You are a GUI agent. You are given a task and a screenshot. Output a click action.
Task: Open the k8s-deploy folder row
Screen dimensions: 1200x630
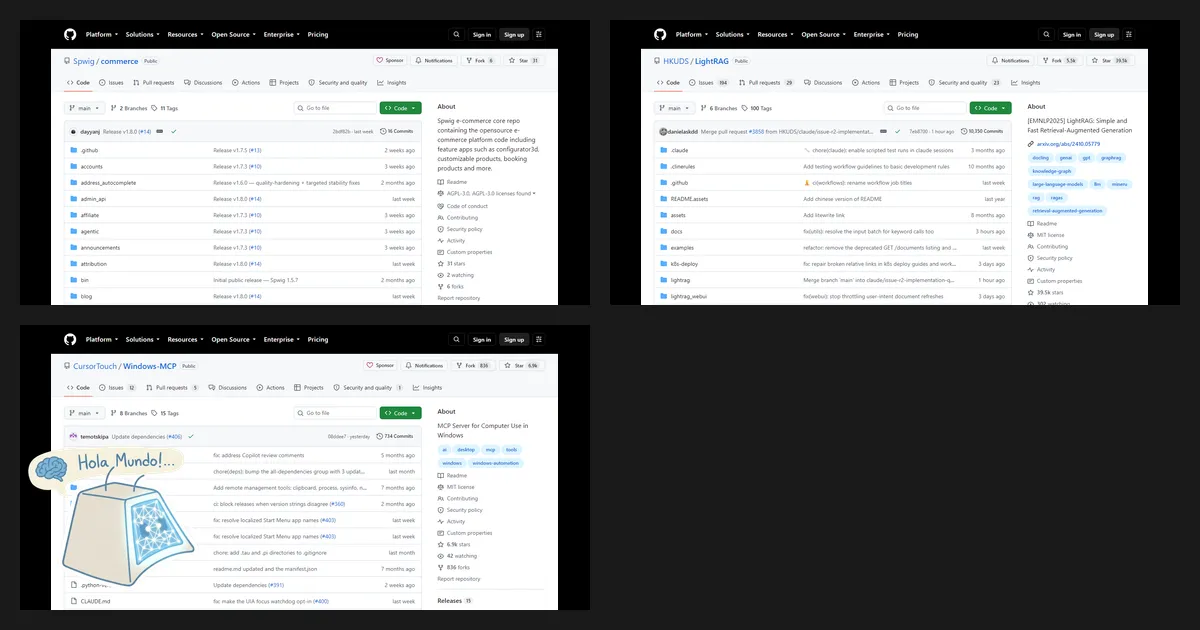pos(832,264)
